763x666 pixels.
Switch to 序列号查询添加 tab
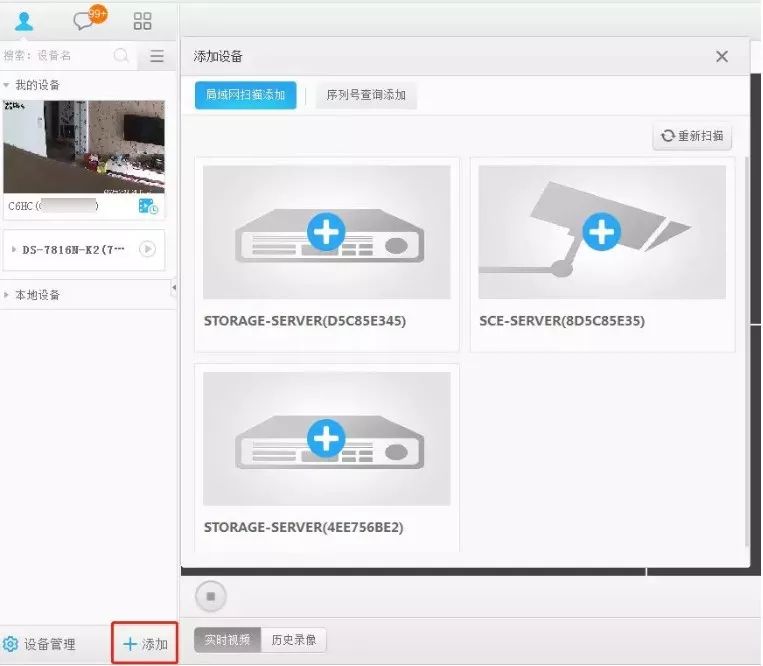coord(366,95)
